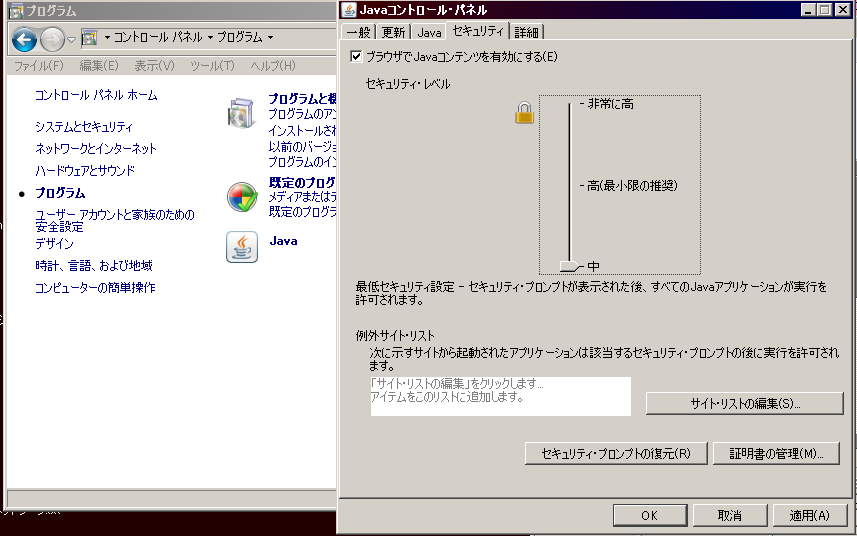
Task: Click the Java icon in dialog title bar
Action: coord(349,9)
